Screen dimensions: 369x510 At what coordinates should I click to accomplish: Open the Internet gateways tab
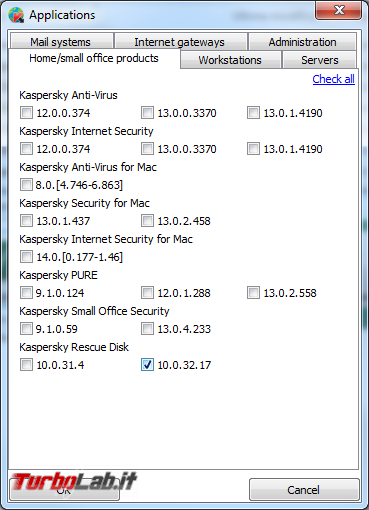tap(180, 41)
